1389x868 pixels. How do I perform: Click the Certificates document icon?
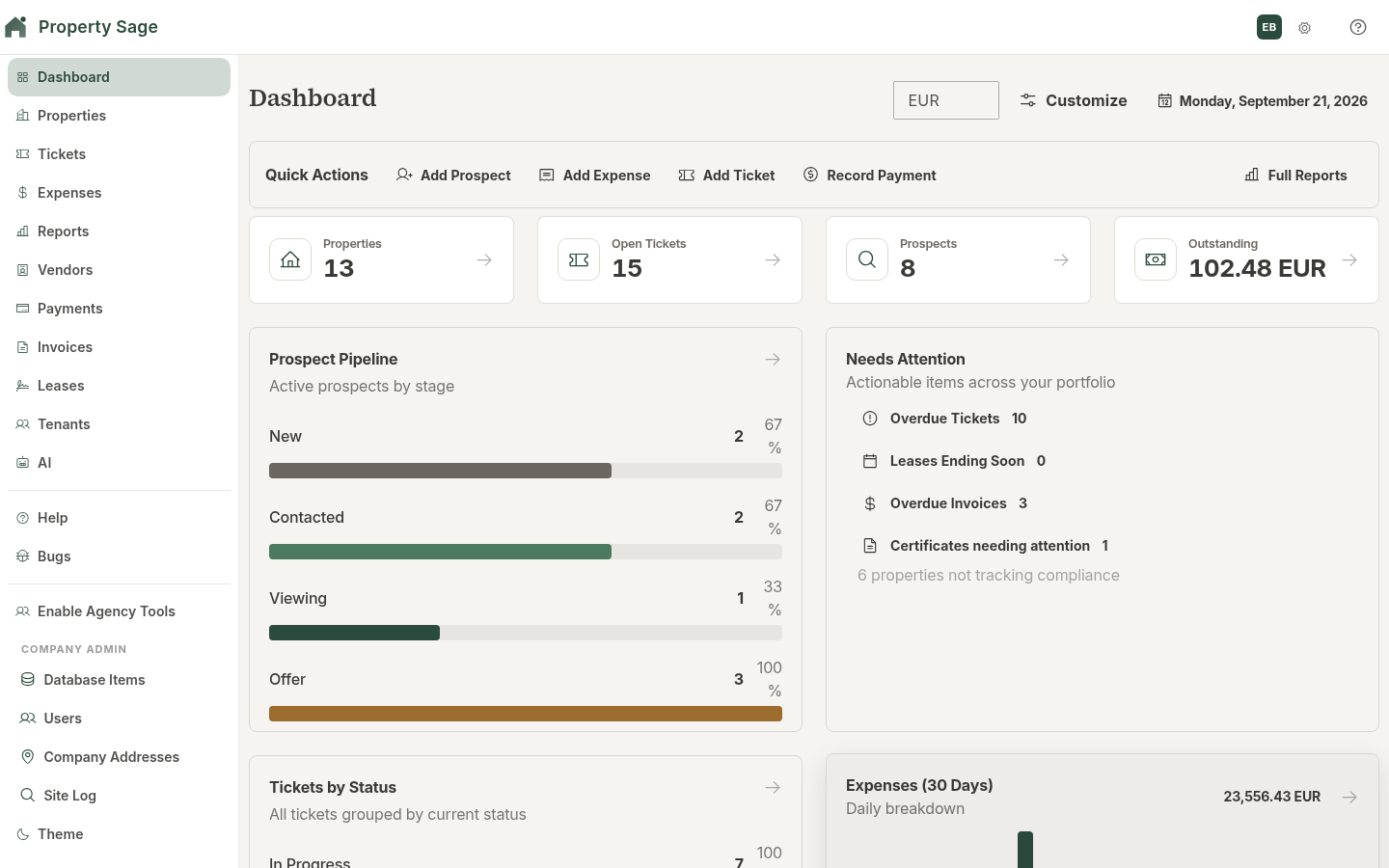[870, 546]
